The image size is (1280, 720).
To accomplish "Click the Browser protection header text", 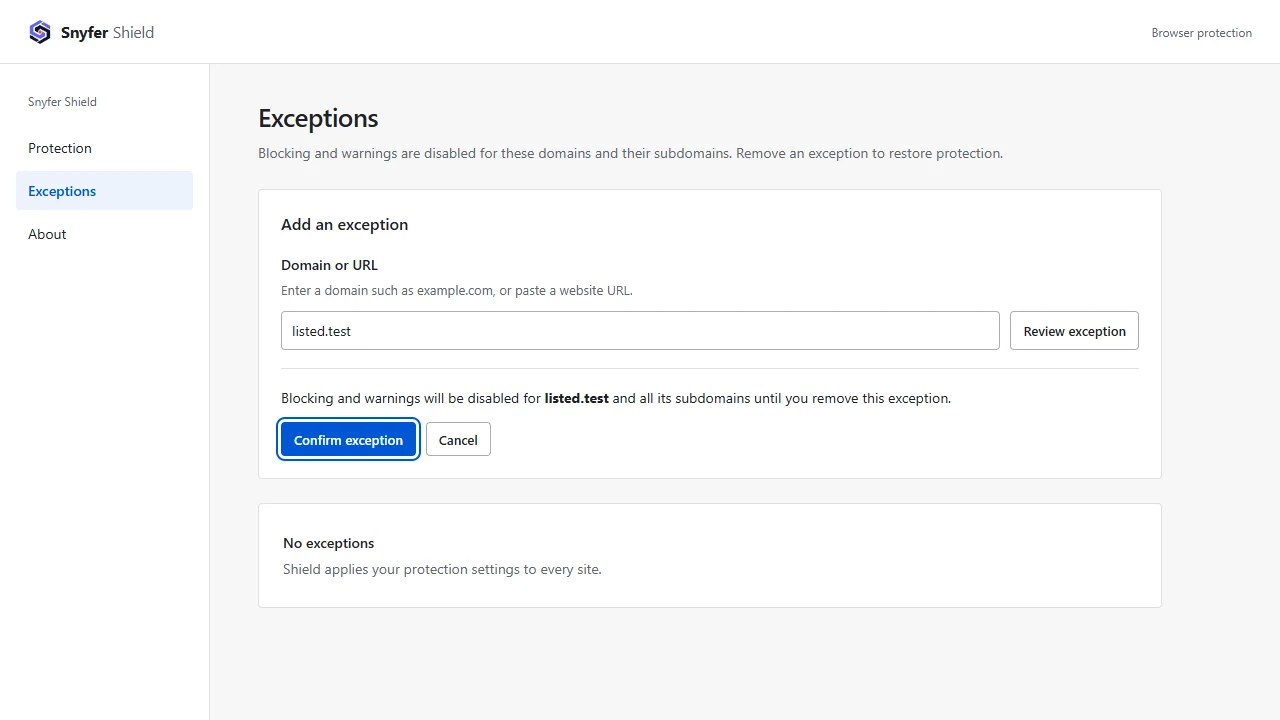I will click(1201, 33).
